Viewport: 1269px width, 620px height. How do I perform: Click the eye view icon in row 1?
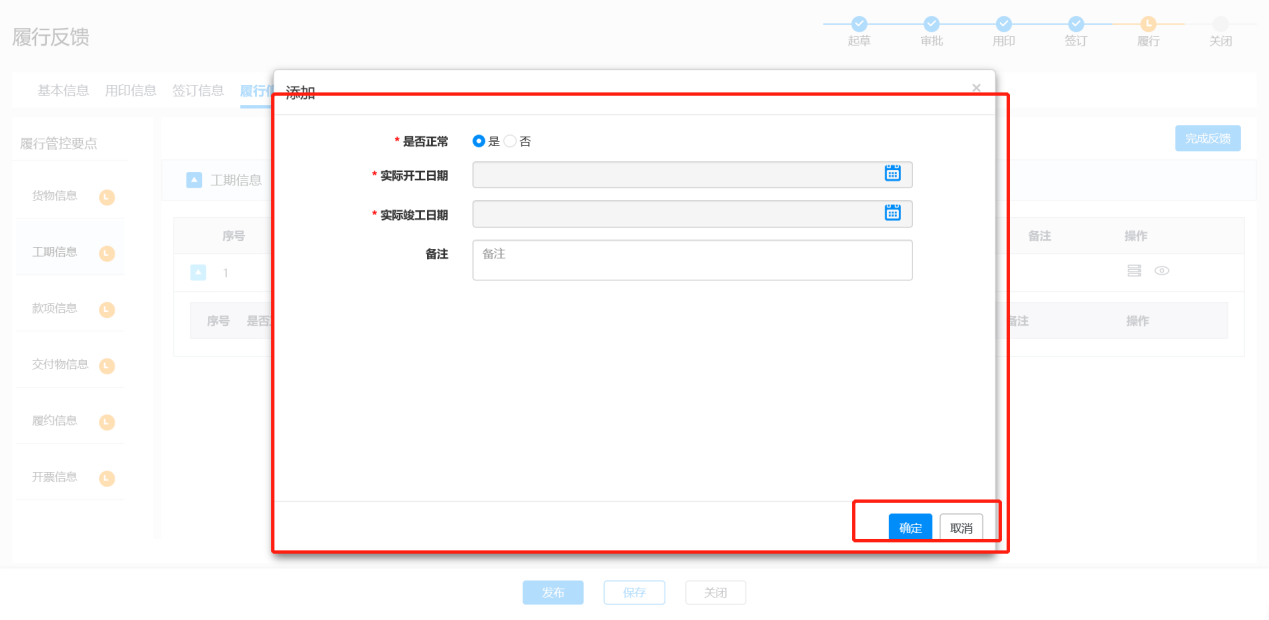pyautogui.click(x=1161, y=271)
